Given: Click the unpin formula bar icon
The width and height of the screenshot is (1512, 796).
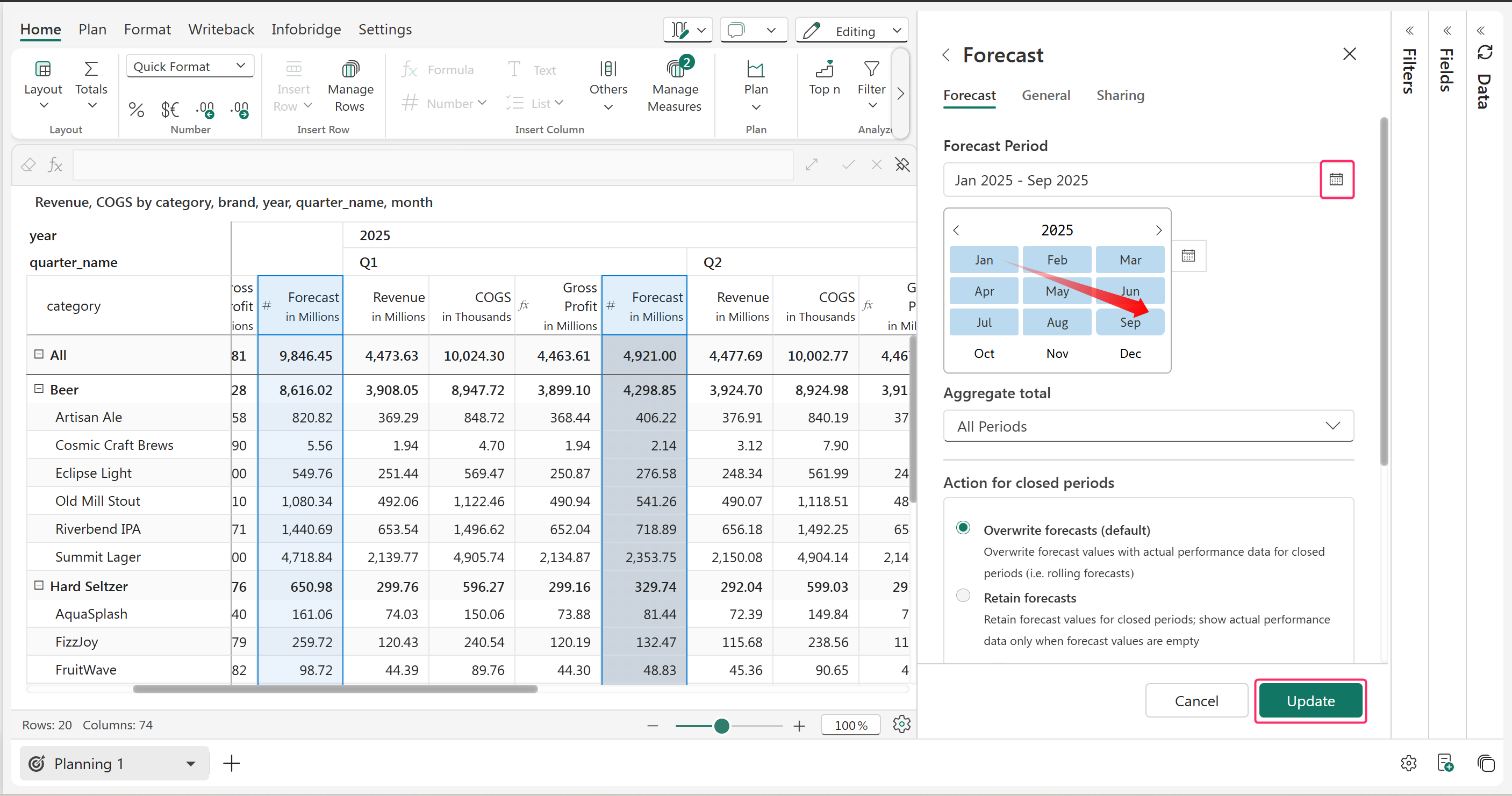Looking at the screenshot, I should tap(902, 165).
